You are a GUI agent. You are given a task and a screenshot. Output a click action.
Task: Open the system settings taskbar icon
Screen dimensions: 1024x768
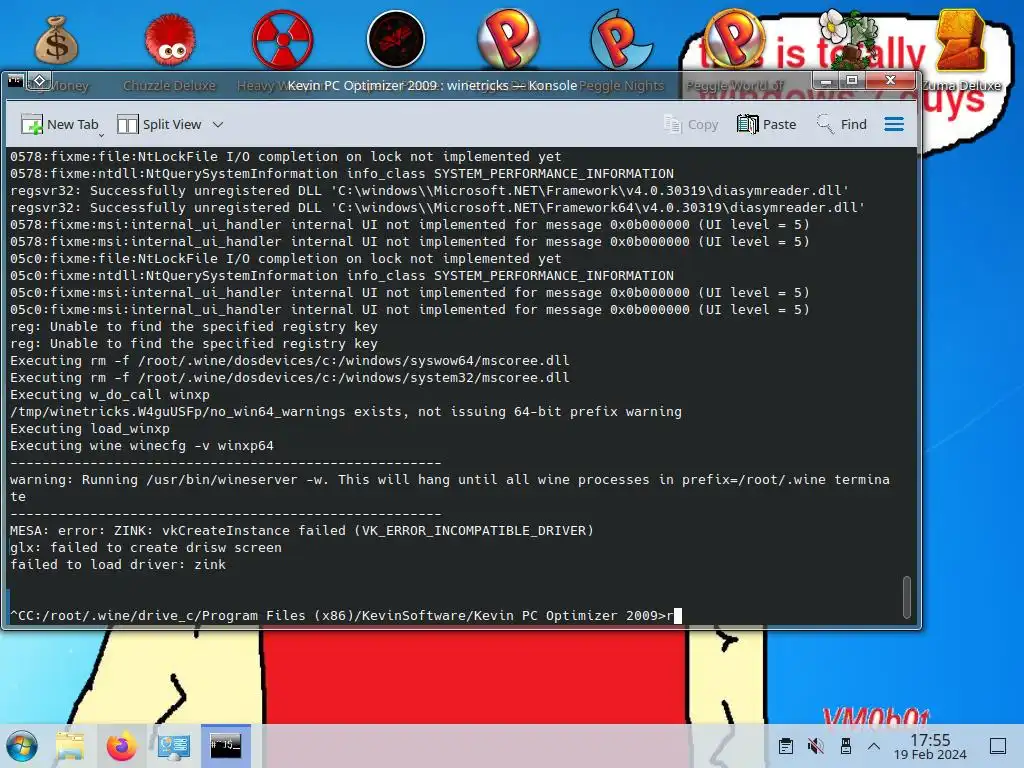tap(174, 746)
